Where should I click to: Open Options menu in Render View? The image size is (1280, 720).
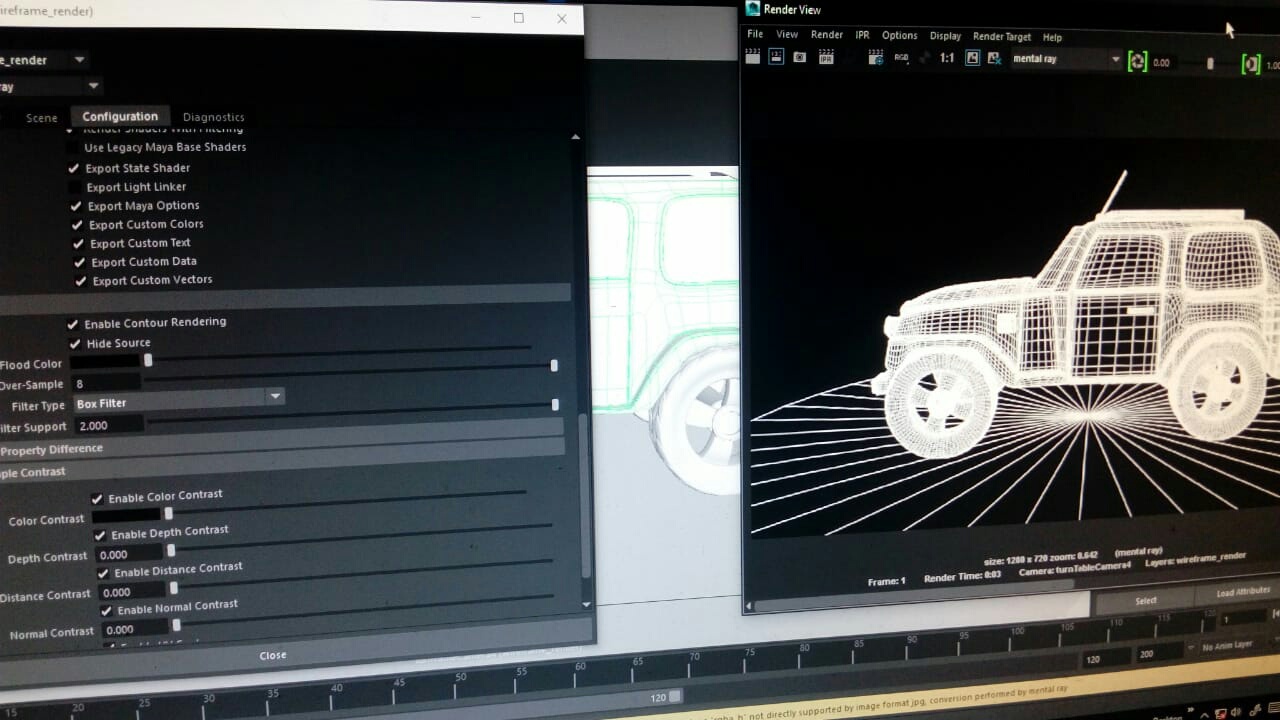click(899, 35)
